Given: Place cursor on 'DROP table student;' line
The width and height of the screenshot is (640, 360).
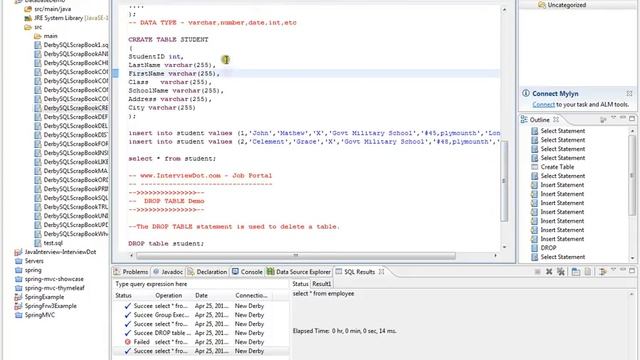Looking at the screenshot, I should pyautogui.click(x=166, y=244).
